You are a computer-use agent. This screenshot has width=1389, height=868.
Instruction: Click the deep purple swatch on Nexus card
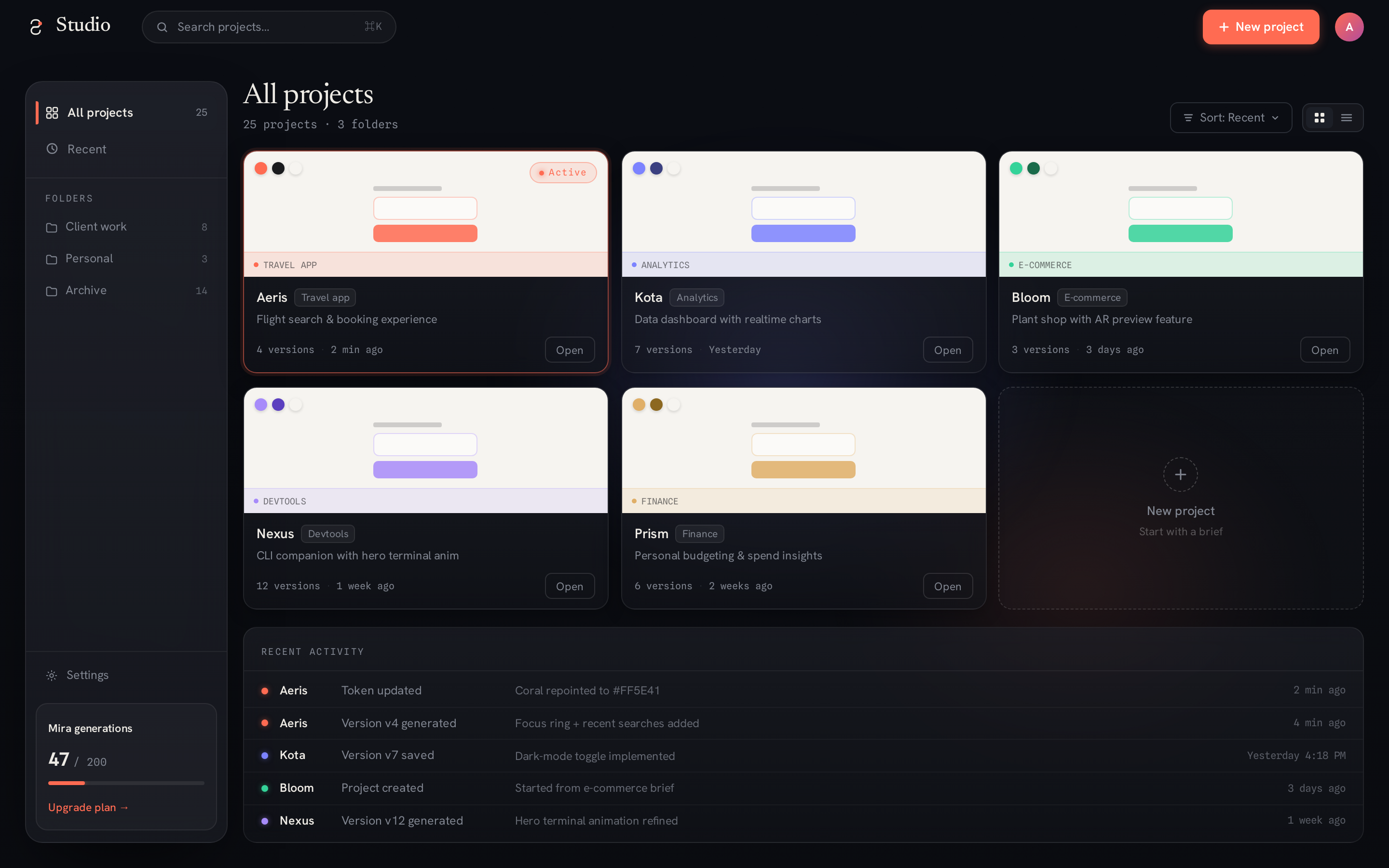pos(278,405)
